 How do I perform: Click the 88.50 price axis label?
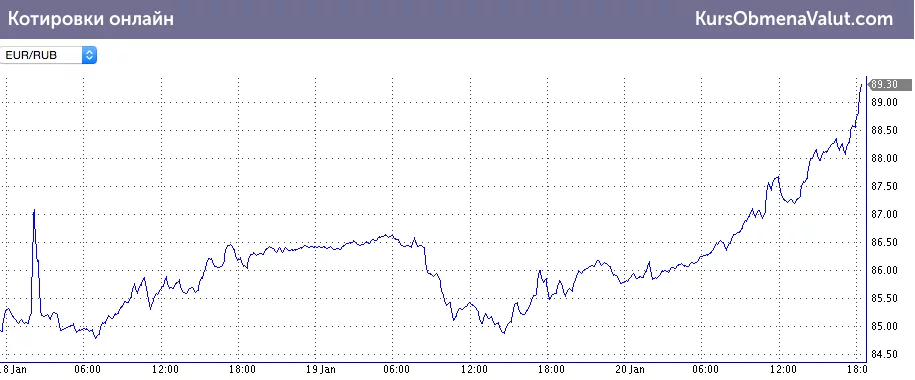[884, 131]
